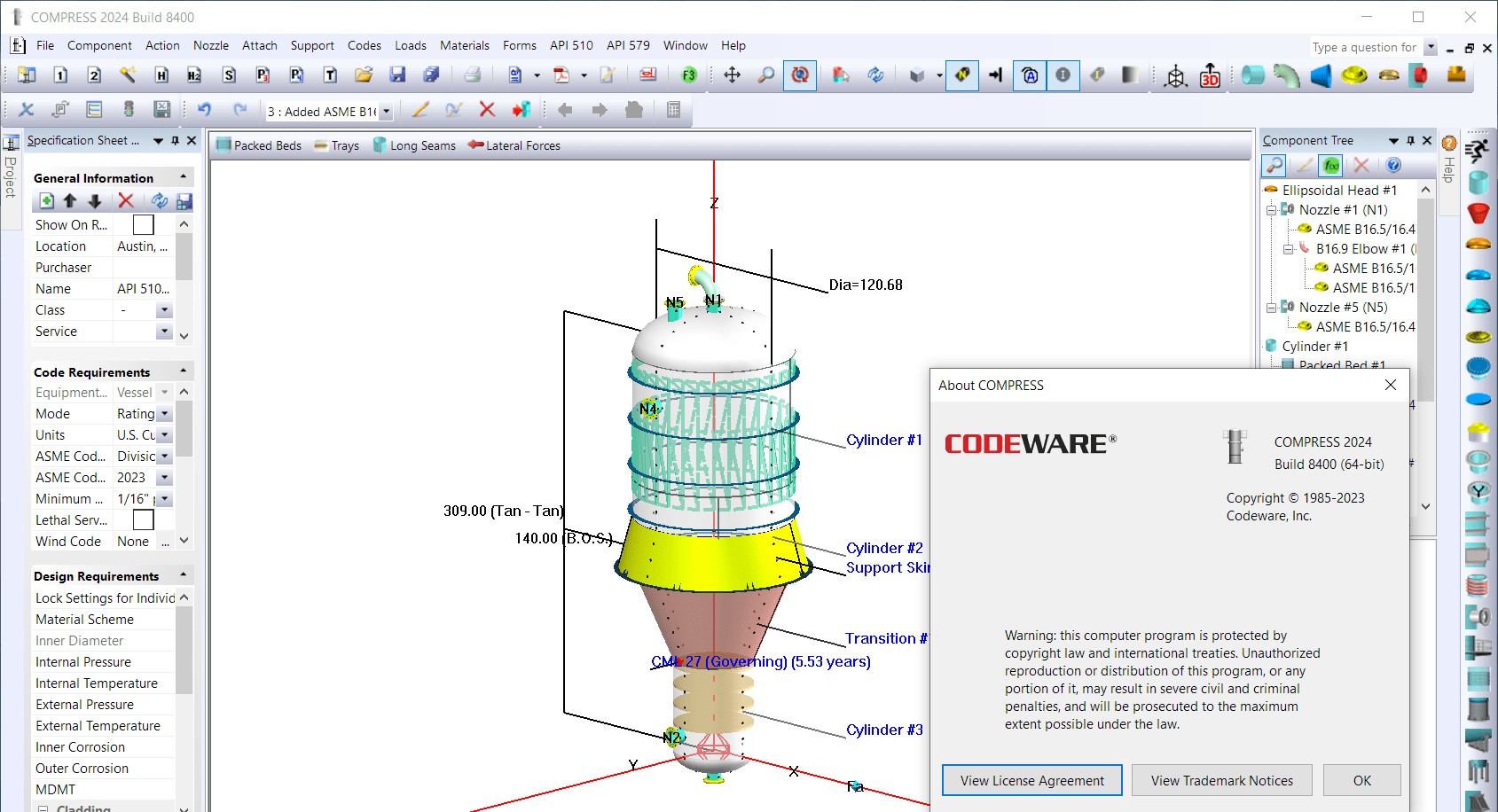Viewport: 1498px width, 812px height.
Task: Open the API 579 menu
Action: coord(628,45)
